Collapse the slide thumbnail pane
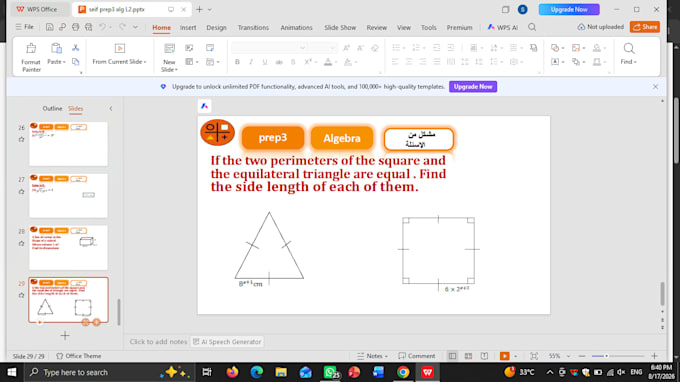This screenshot has height=382, width=680. pyautogui.click(x=111, y=108)
